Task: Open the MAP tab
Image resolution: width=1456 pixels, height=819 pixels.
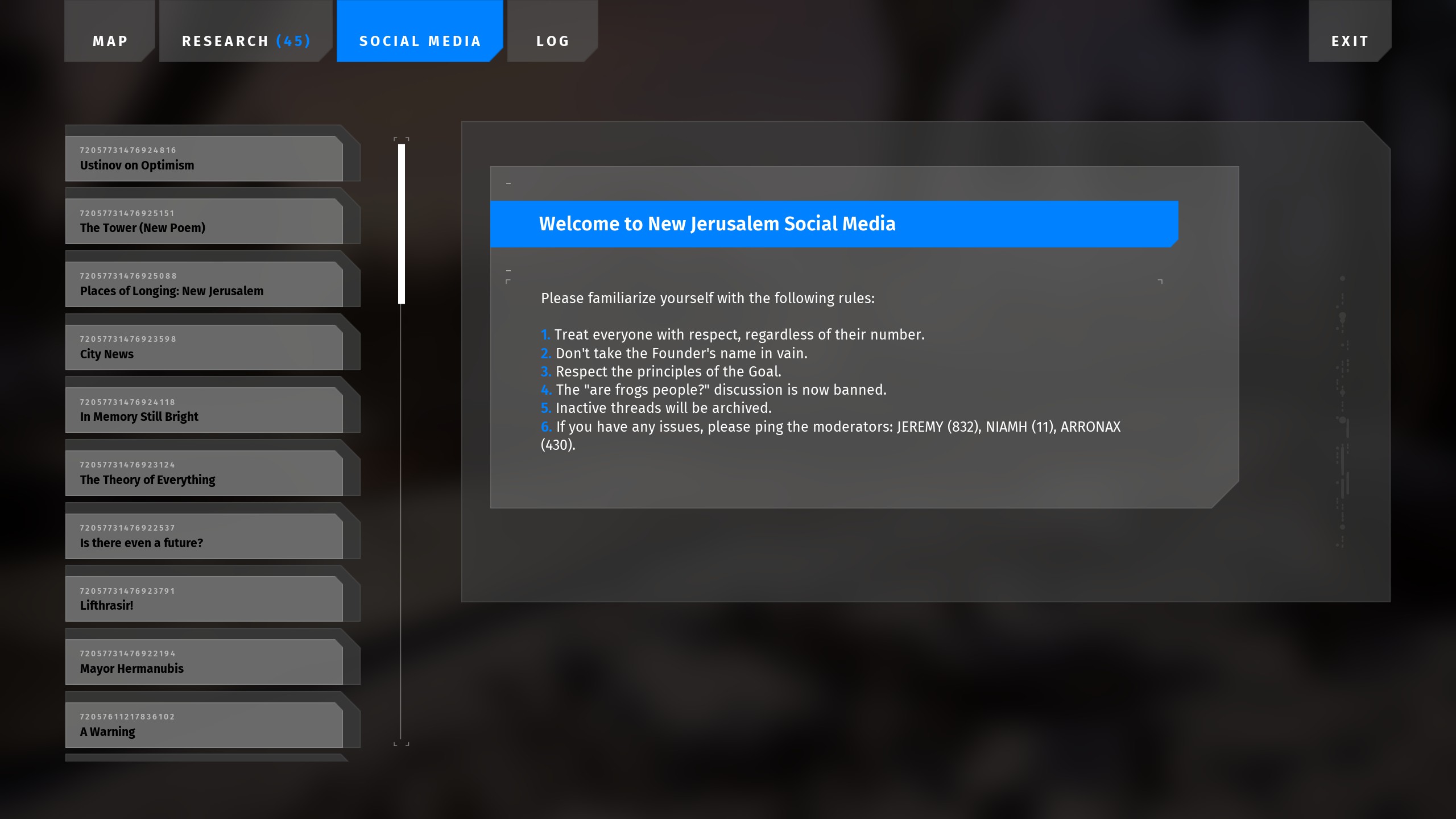Action: 110,40
